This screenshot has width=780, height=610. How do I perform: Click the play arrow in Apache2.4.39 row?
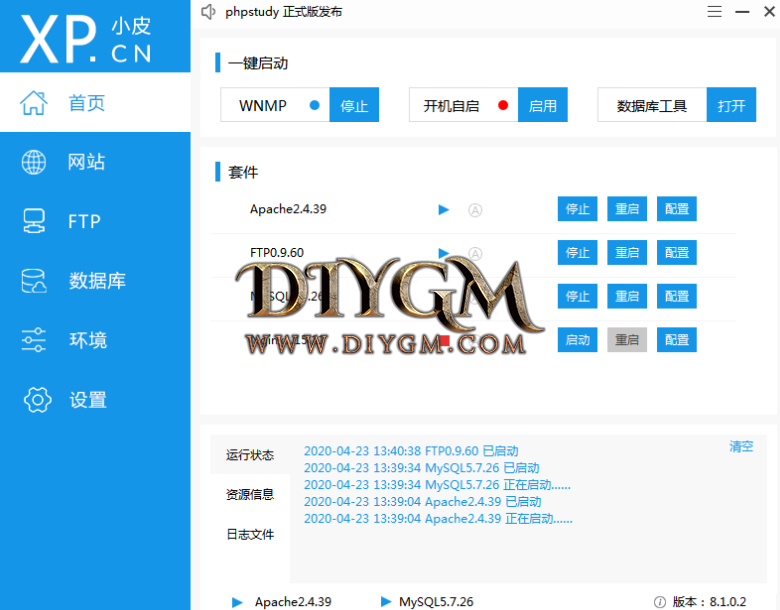click(x=444, y=210)
